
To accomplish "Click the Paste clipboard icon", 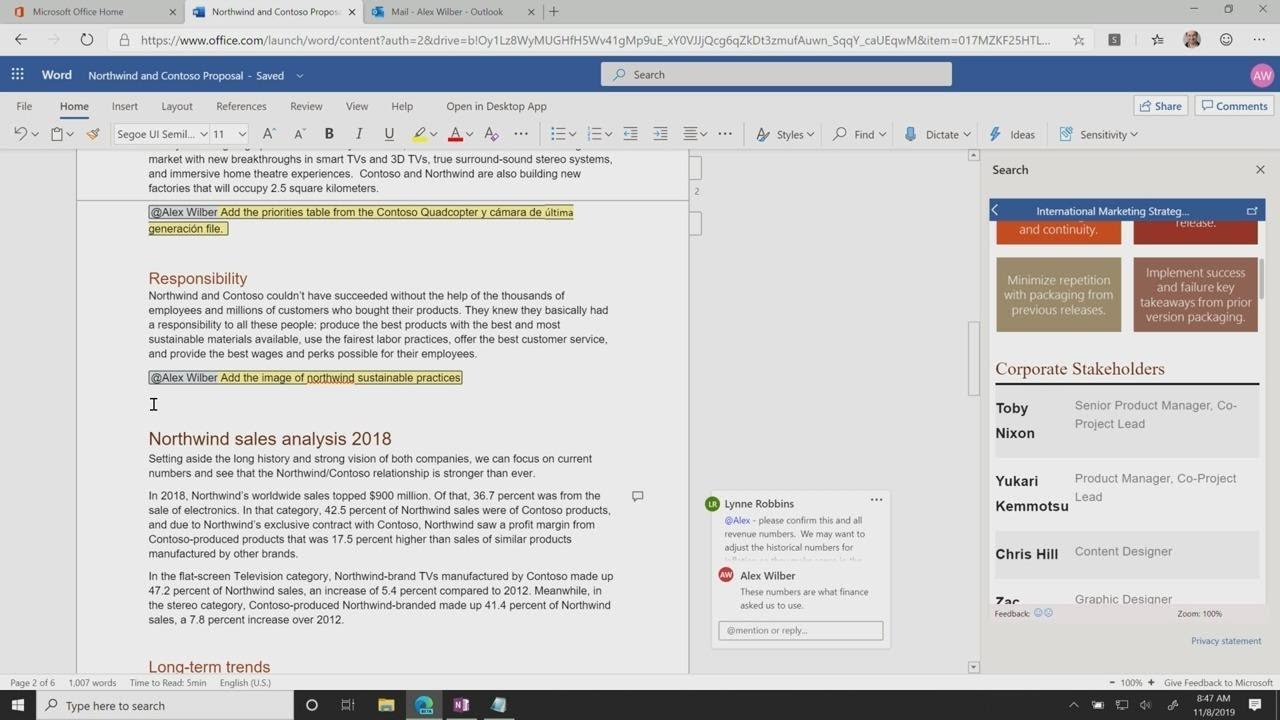I will tap(57, 134).
